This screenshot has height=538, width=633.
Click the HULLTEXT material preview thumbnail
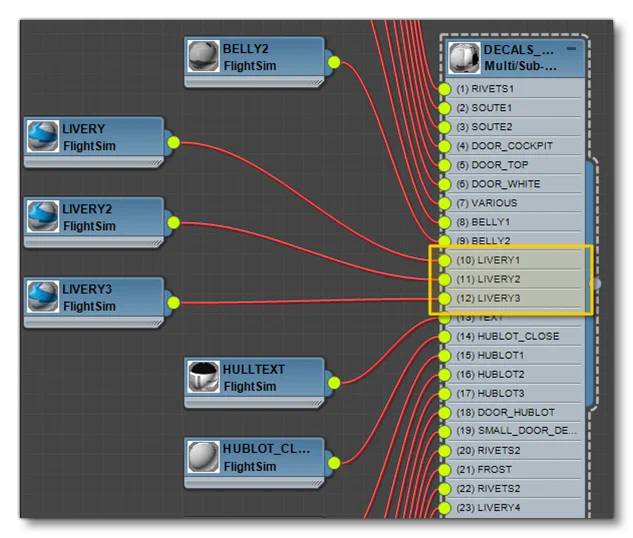(203, 377)
